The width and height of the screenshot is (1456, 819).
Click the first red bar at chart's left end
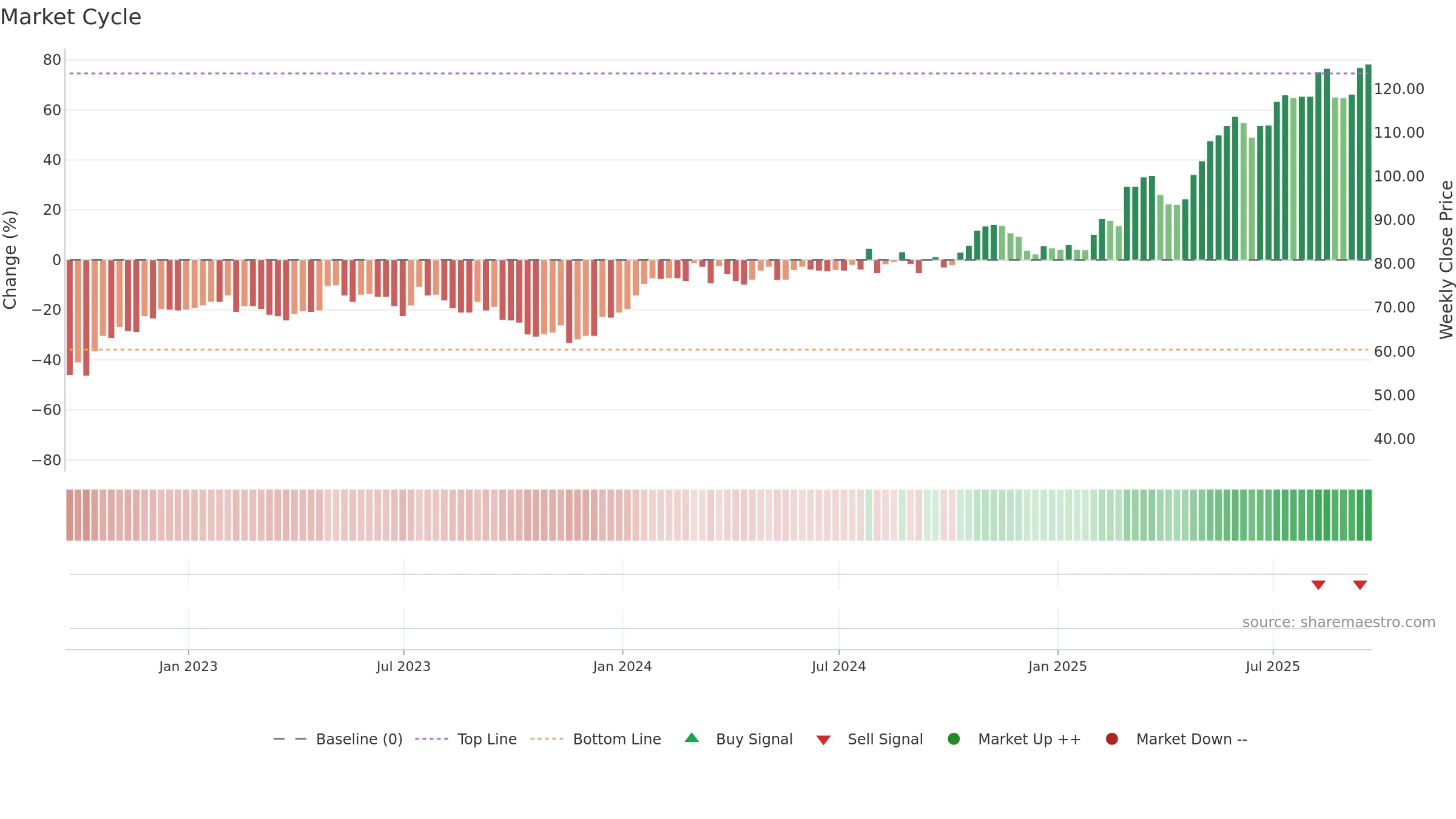(70, 317)
